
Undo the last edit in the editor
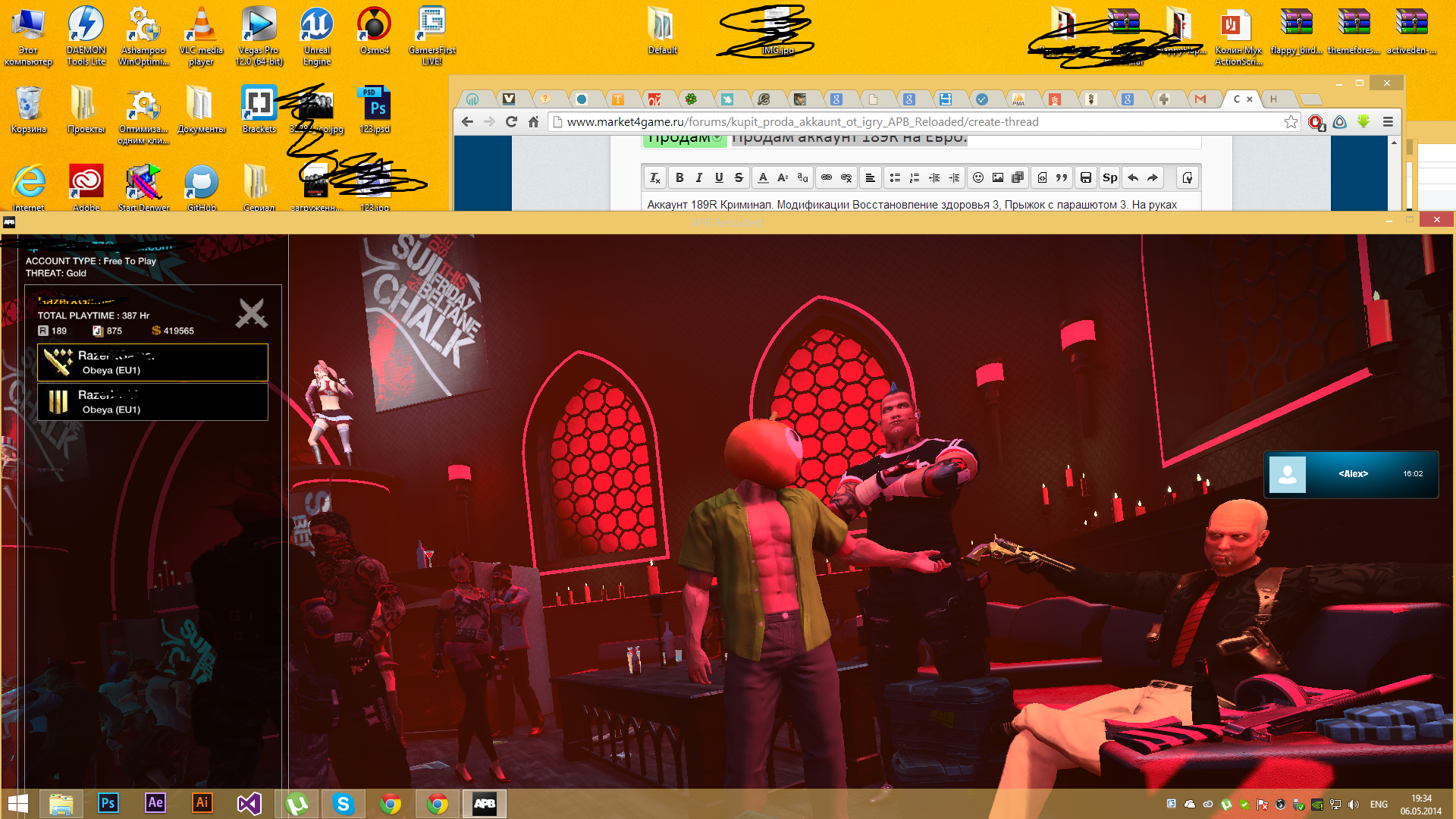(x=1133, y=177)
